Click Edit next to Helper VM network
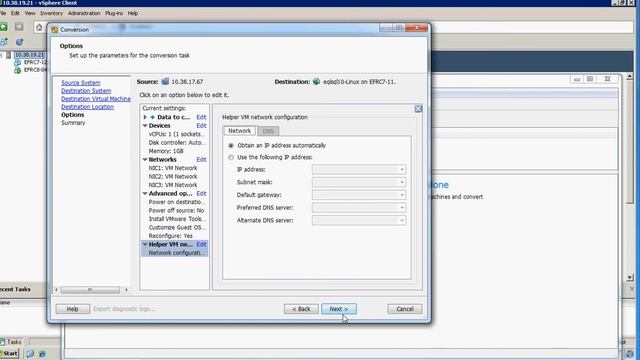 pyautogui.click(x=201, y=244)
